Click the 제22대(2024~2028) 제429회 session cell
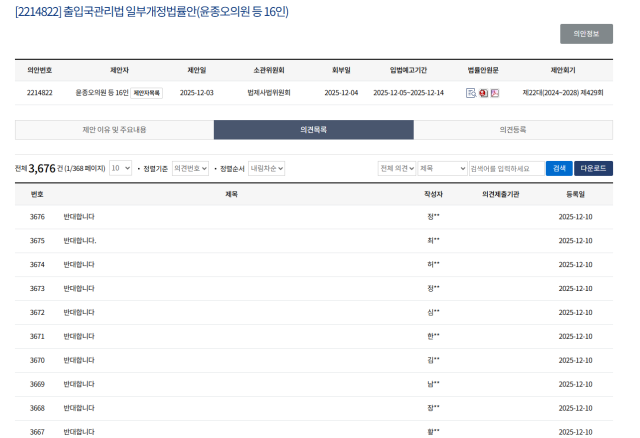The width and height of the screenshot is (640, 438). [563, 93]
